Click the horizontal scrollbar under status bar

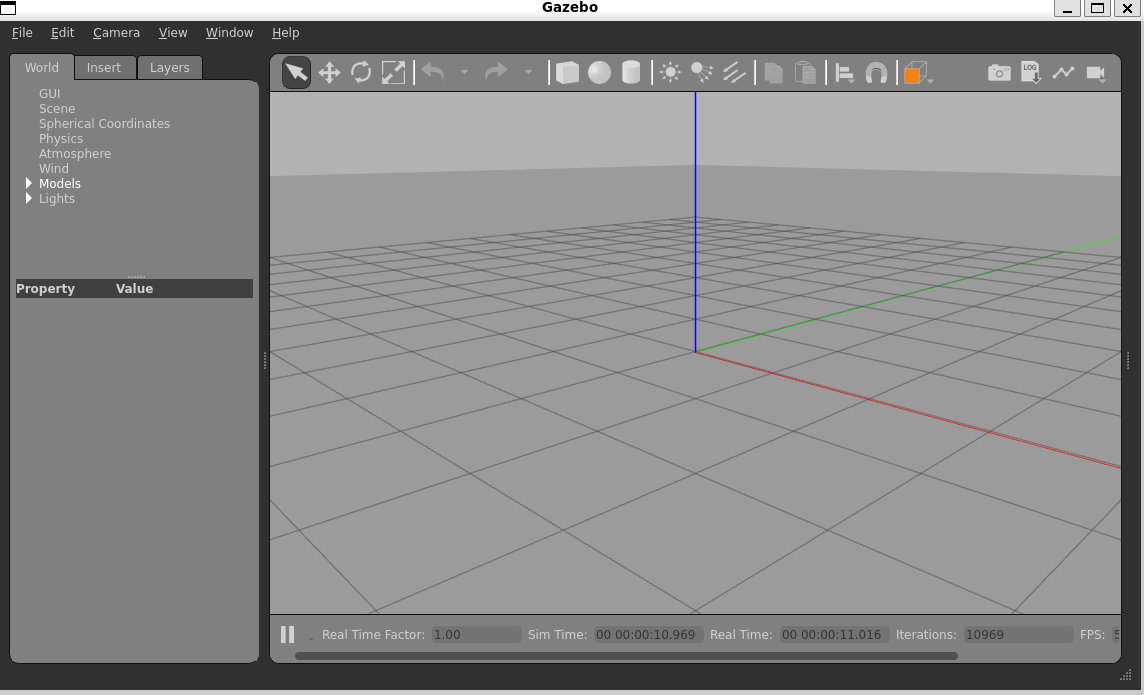(625, 656)
